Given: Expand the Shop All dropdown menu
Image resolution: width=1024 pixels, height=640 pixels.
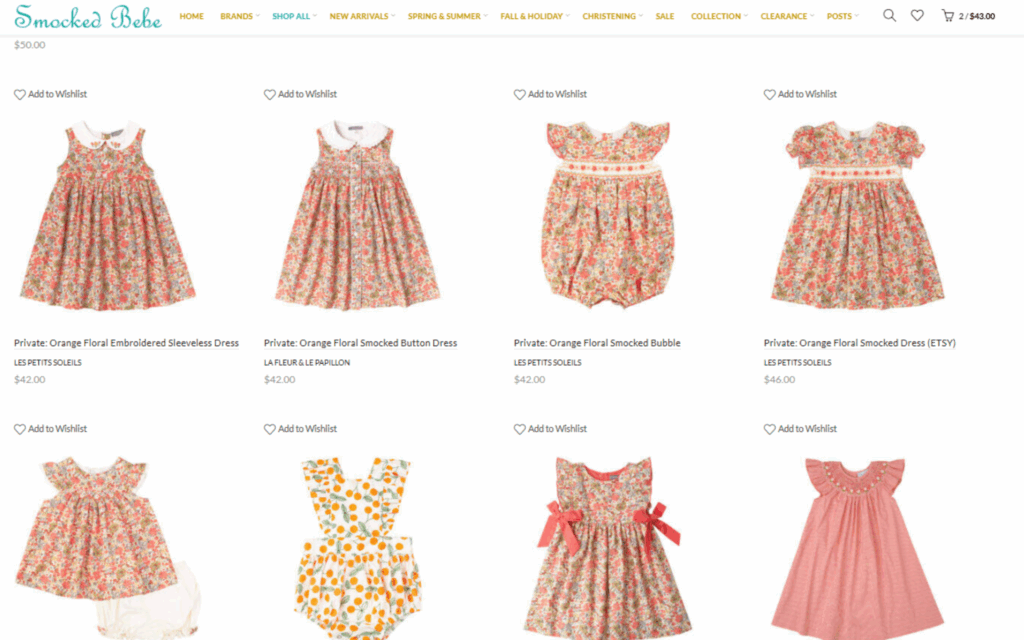Looking at the screenshot, I should pos(294,16).
